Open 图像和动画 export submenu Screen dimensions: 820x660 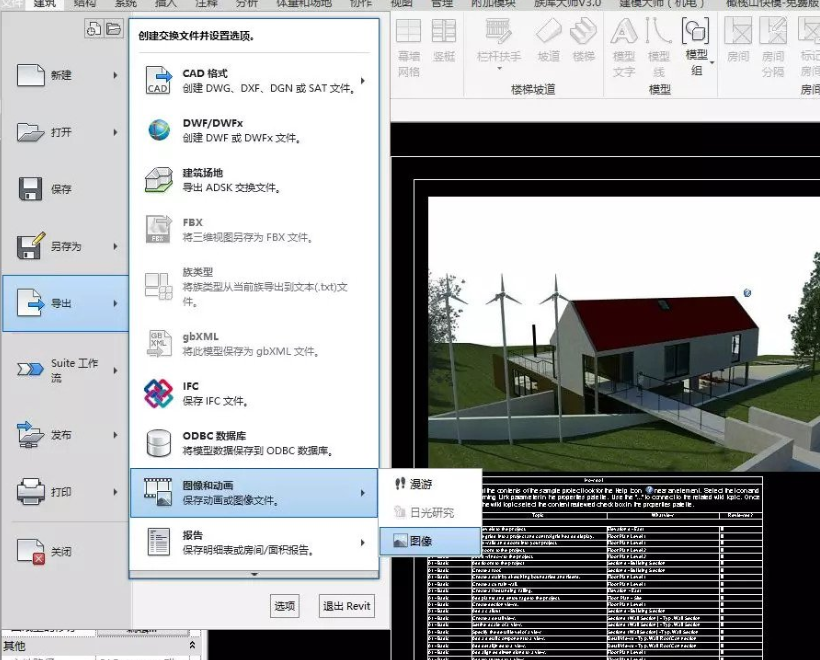click(x=254, y=493)
